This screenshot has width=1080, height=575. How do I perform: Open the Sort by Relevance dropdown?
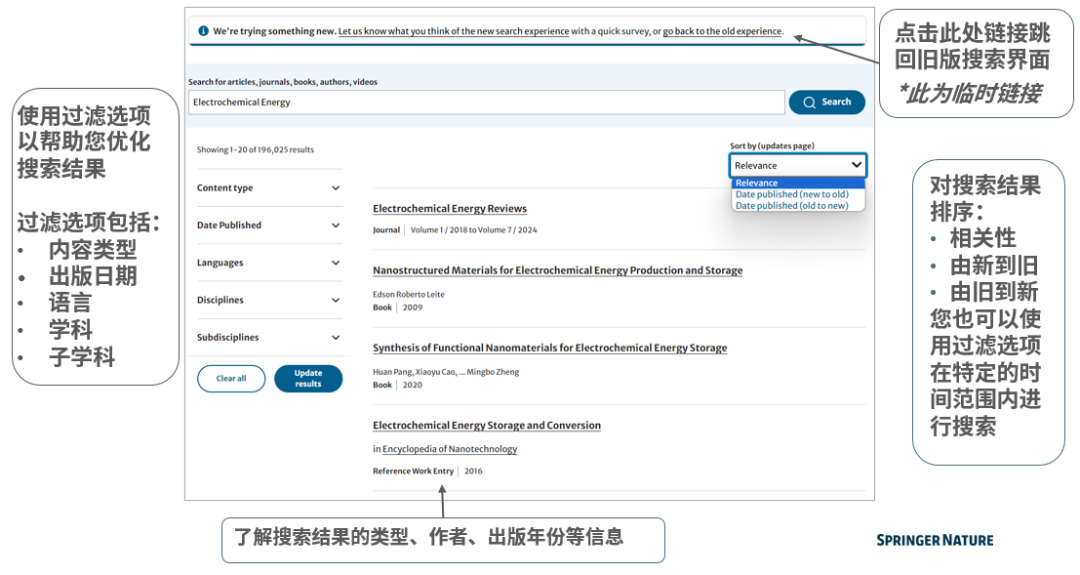point(798,165)
